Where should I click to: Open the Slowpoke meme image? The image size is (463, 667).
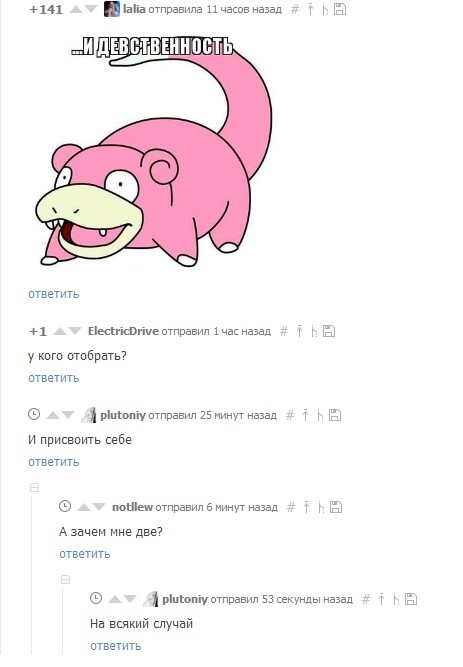[x=153, y=151]
